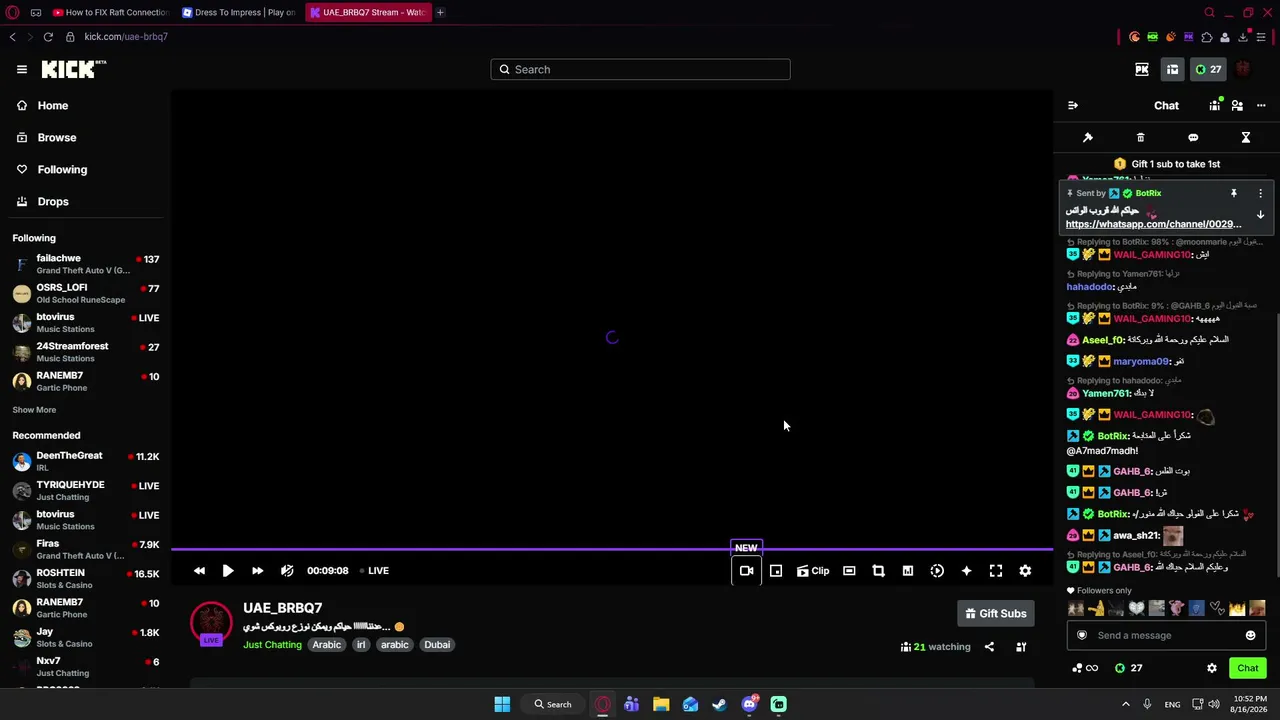The width and height of the screenshot is (1280, 720).
Task: Click the purple stream progress bar
Action: point(612,549)
